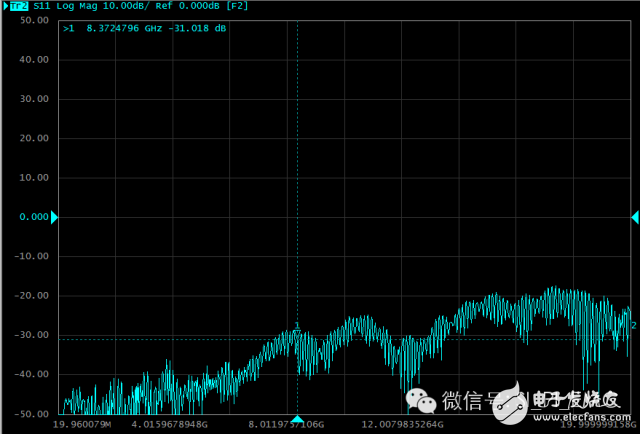The width and height of the screenshot is (640, 434).
Task: Click the left reference level triangle at 0.000
Action: click(x=55, y=217)
